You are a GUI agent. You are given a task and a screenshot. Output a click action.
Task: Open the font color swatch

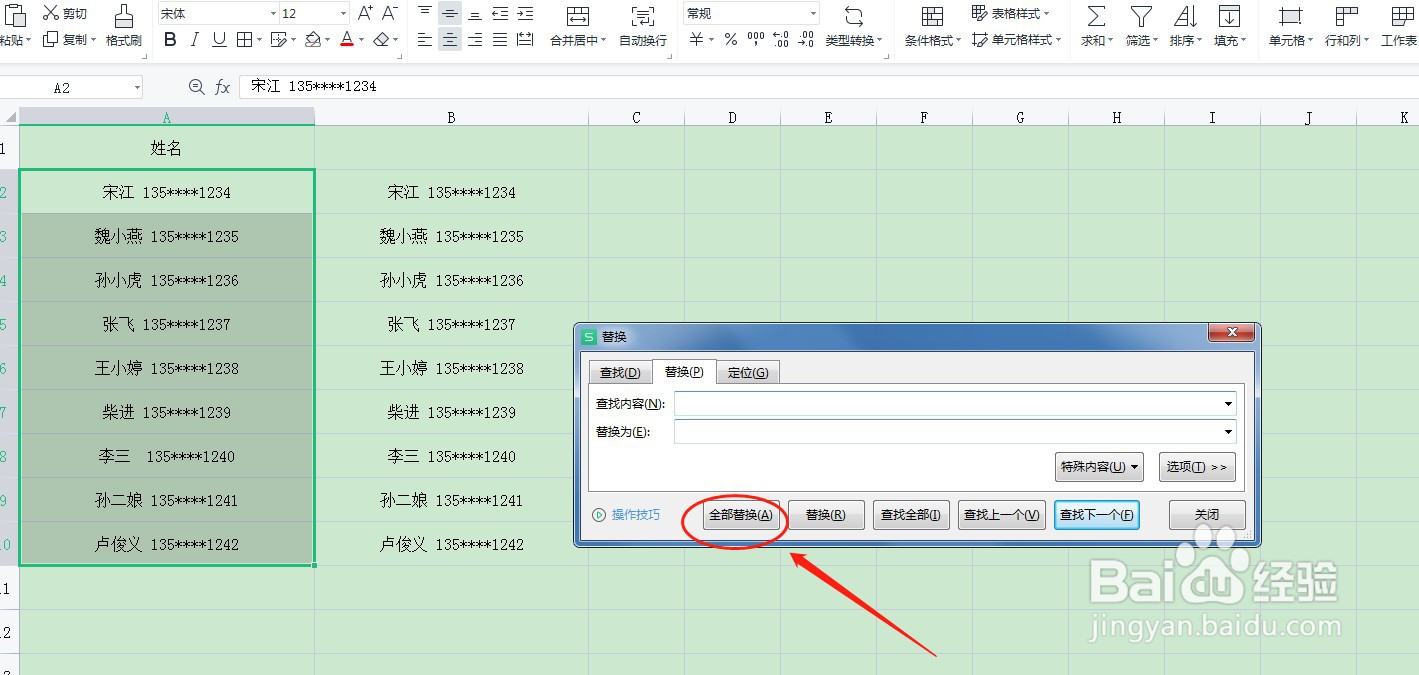tap(346, 39)
